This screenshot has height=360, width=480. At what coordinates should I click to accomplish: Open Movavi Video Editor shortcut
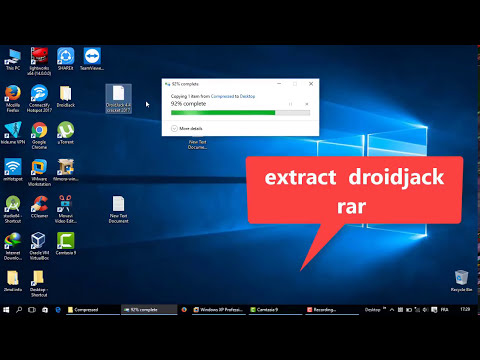click(66, 209)
